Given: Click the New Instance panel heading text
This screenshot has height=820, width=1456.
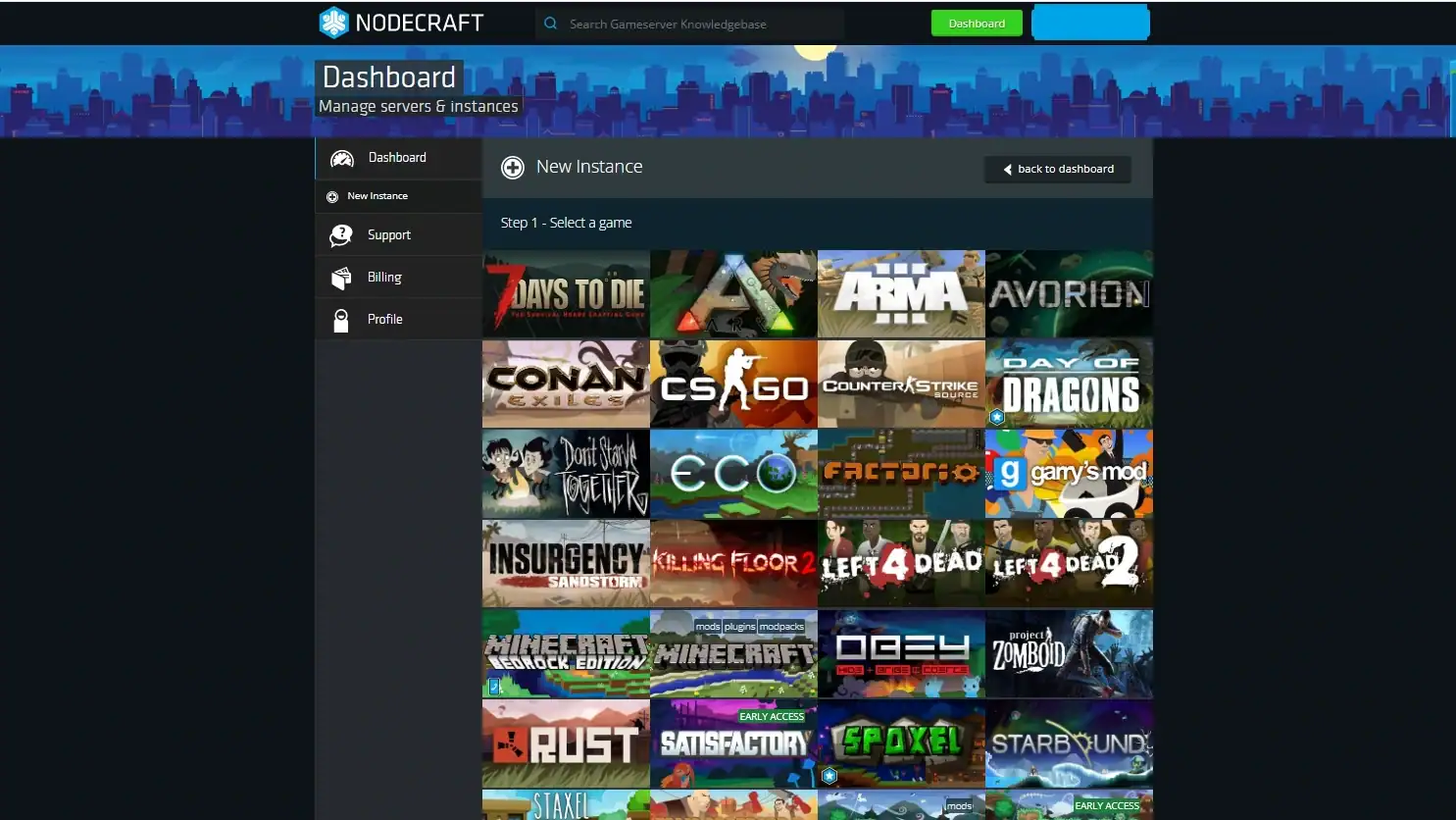Looking at the screenshot, I should pyautogui.click(x=589, y=168).
